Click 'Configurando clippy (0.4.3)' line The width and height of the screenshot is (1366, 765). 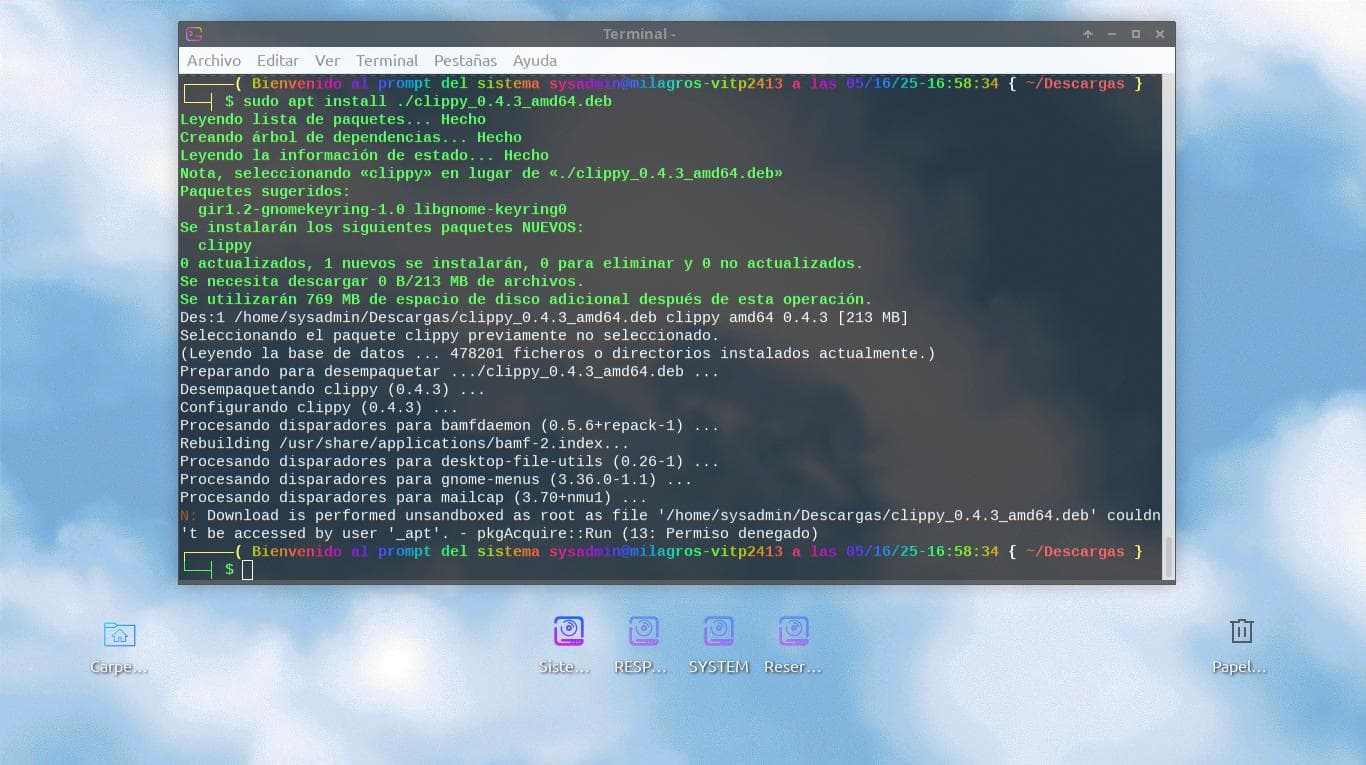(319, 407)
